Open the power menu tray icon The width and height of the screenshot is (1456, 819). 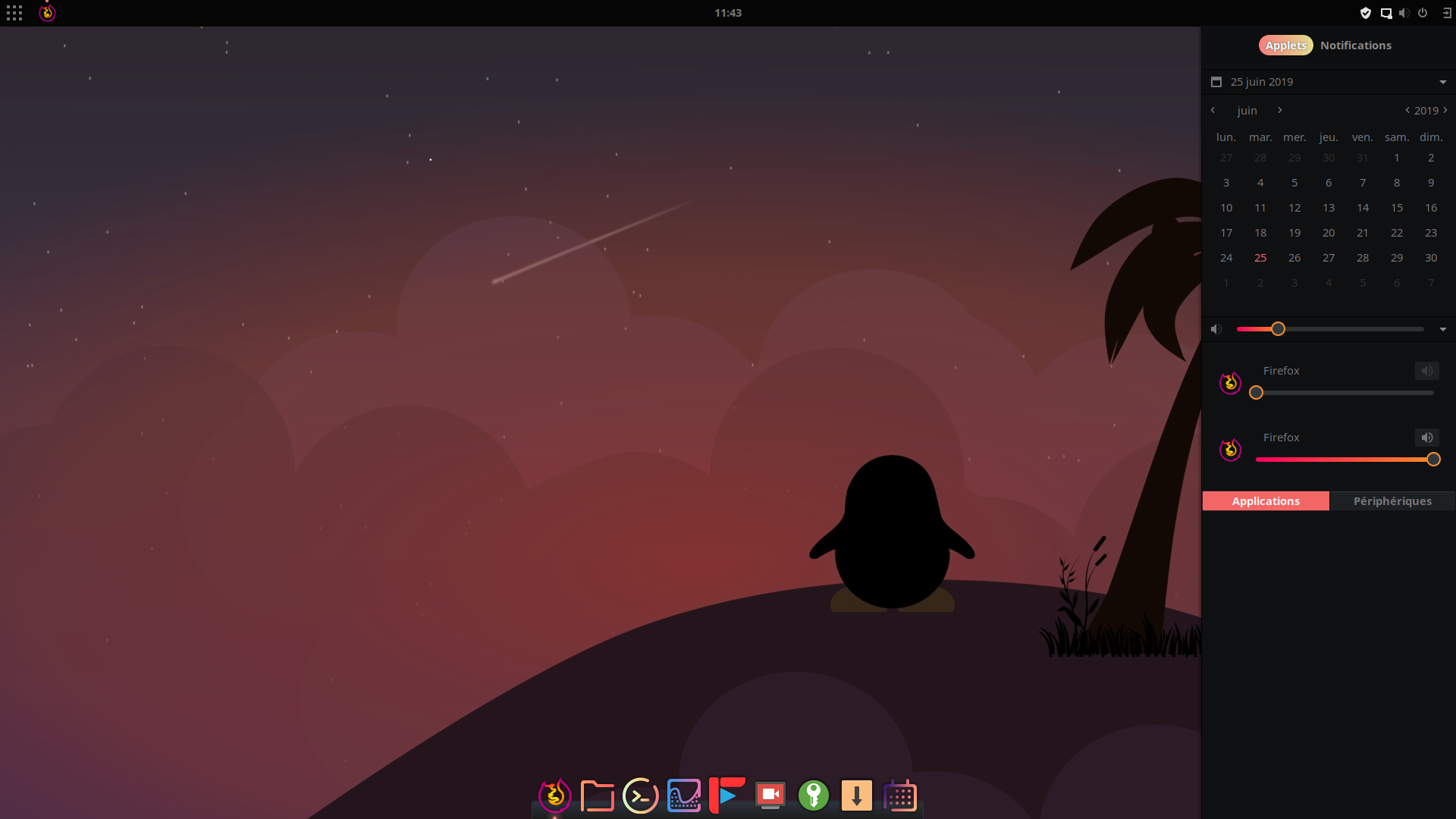pyautogui.click(x=1423, y=13)
